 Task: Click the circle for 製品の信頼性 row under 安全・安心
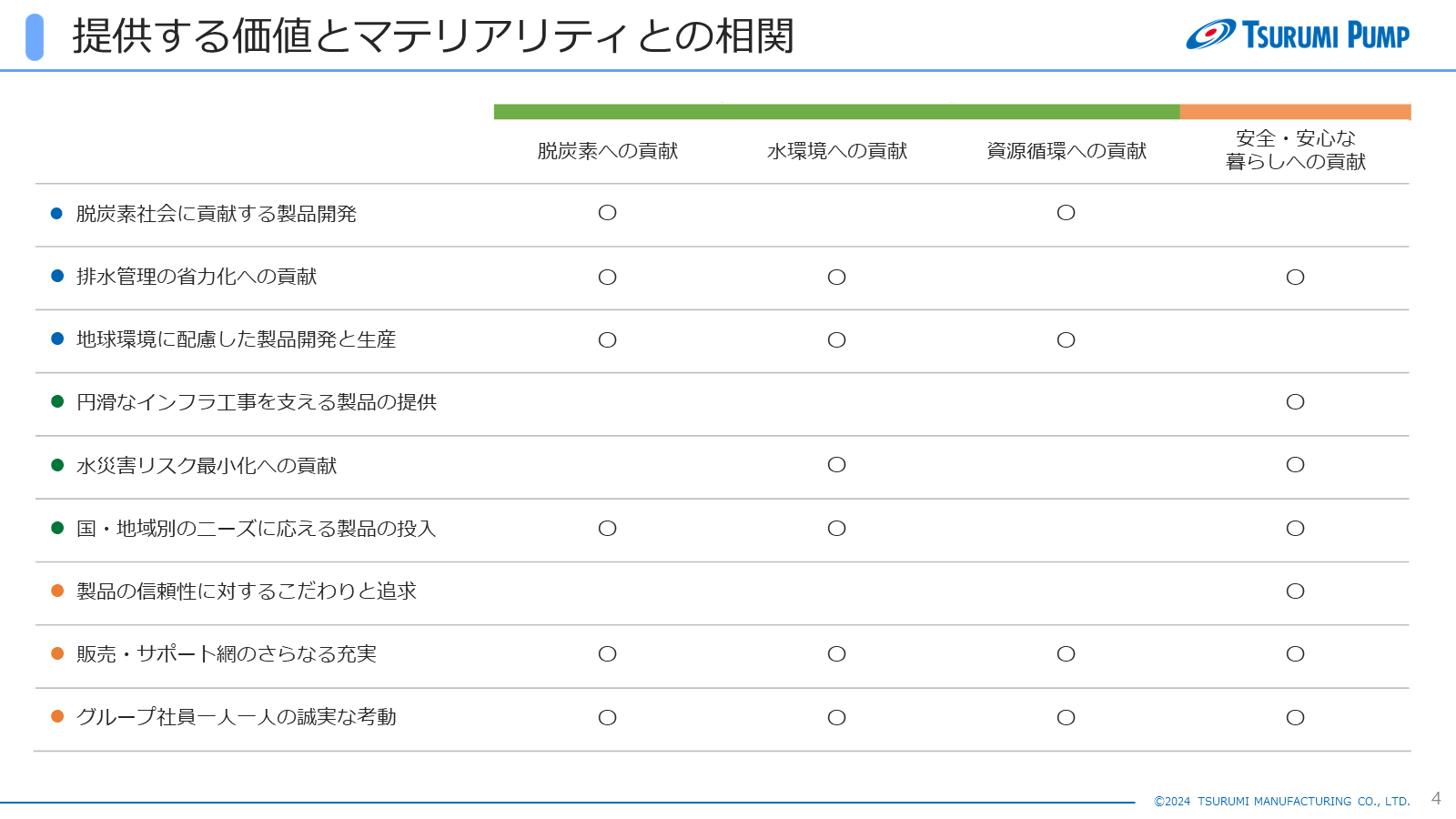click(x=1295, y=591)
